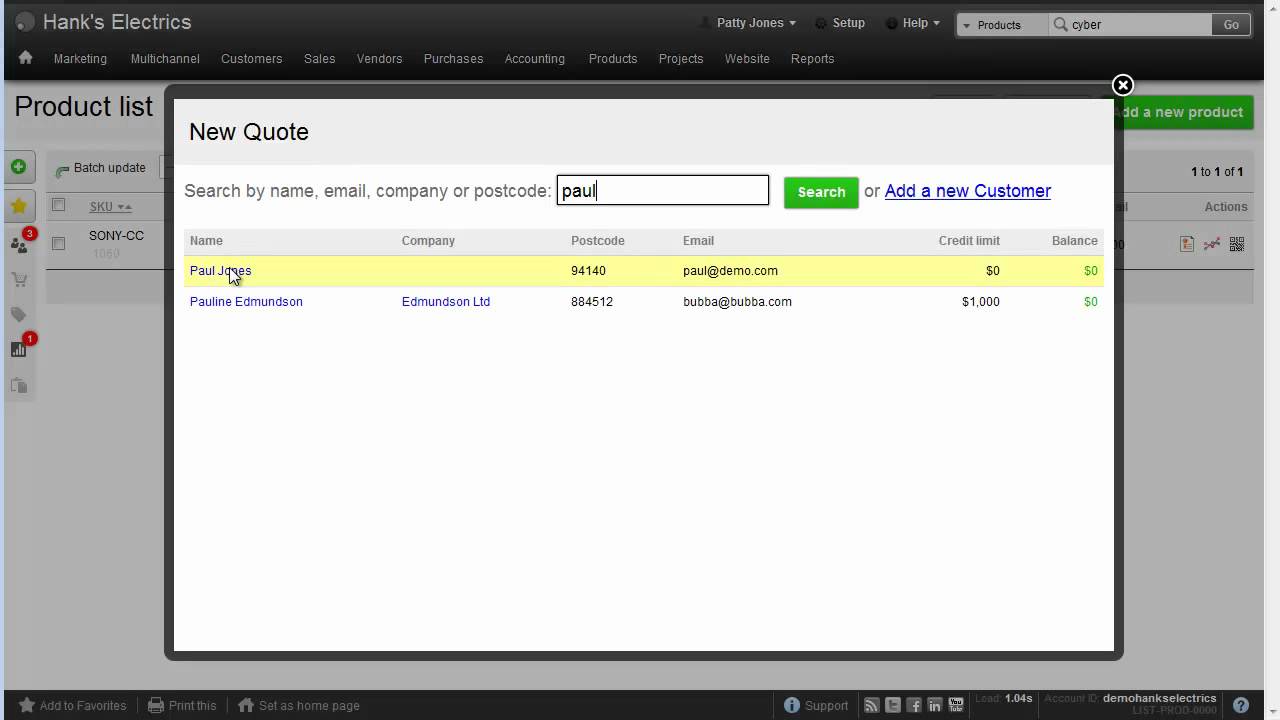Click the green add icon in sidebar

(x=18, y=167)
